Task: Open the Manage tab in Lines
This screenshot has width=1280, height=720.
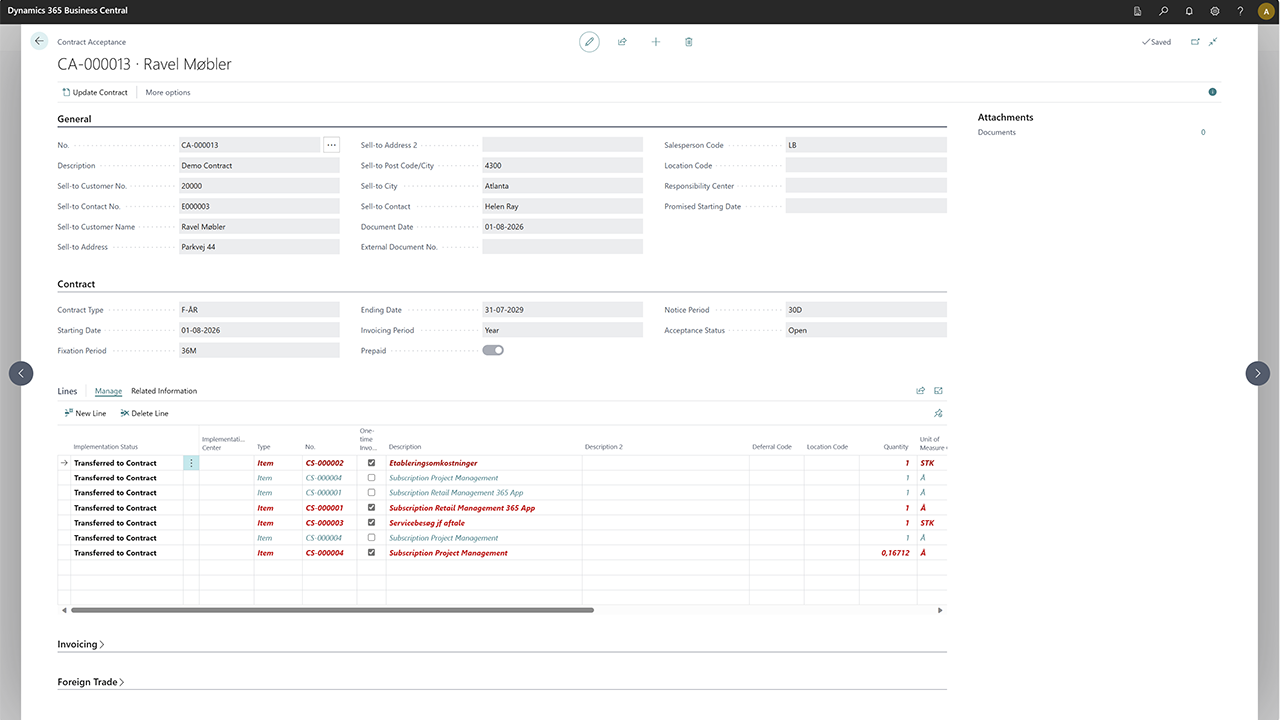Action: 108,391
